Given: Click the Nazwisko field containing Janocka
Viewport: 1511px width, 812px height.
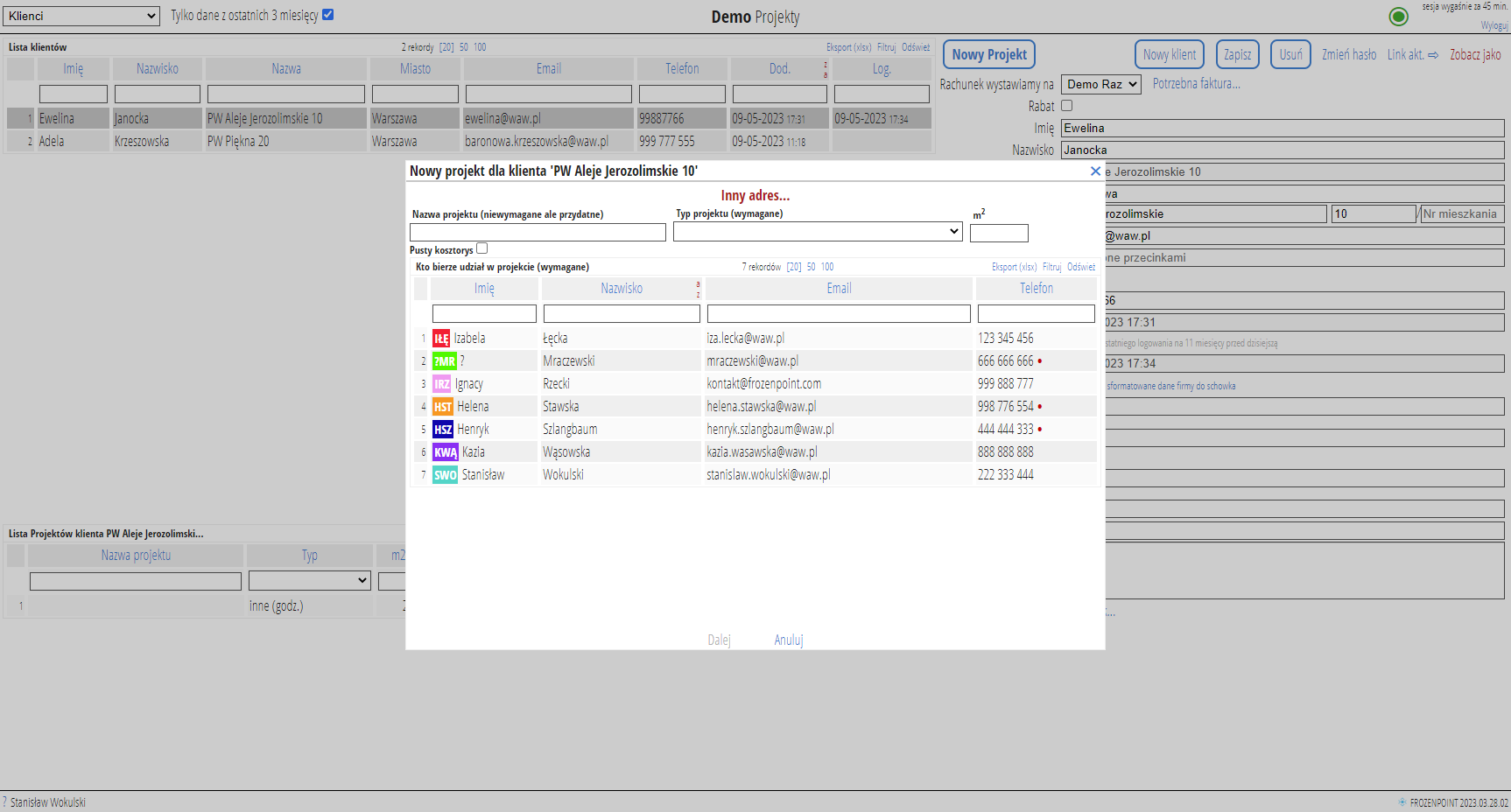Looking at the screenshot, I should [x=1283, y=150].
